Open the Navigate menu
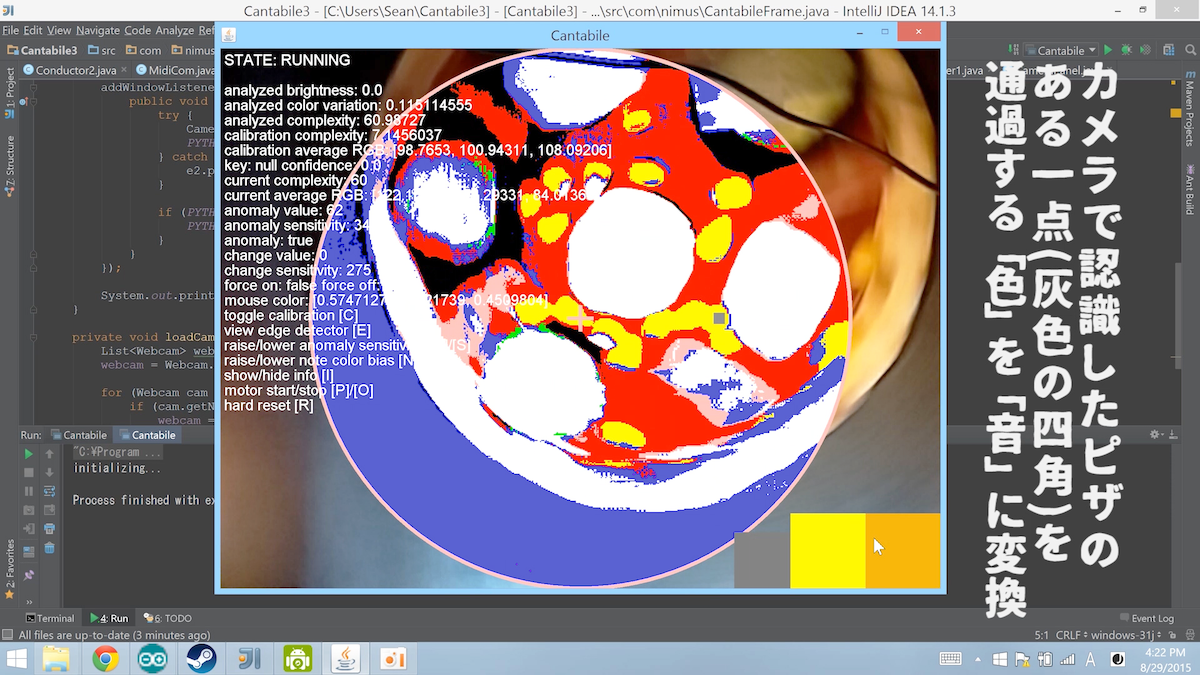 click(x=96, y=31)
